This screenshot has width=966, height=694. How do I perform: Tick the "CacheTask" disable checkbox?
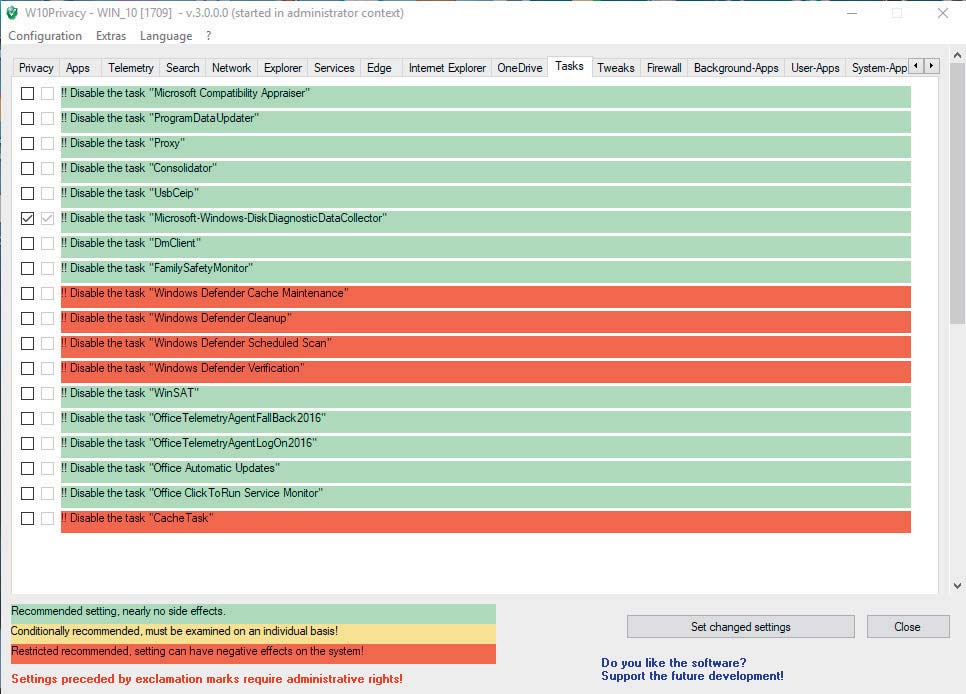click(27, 518)
